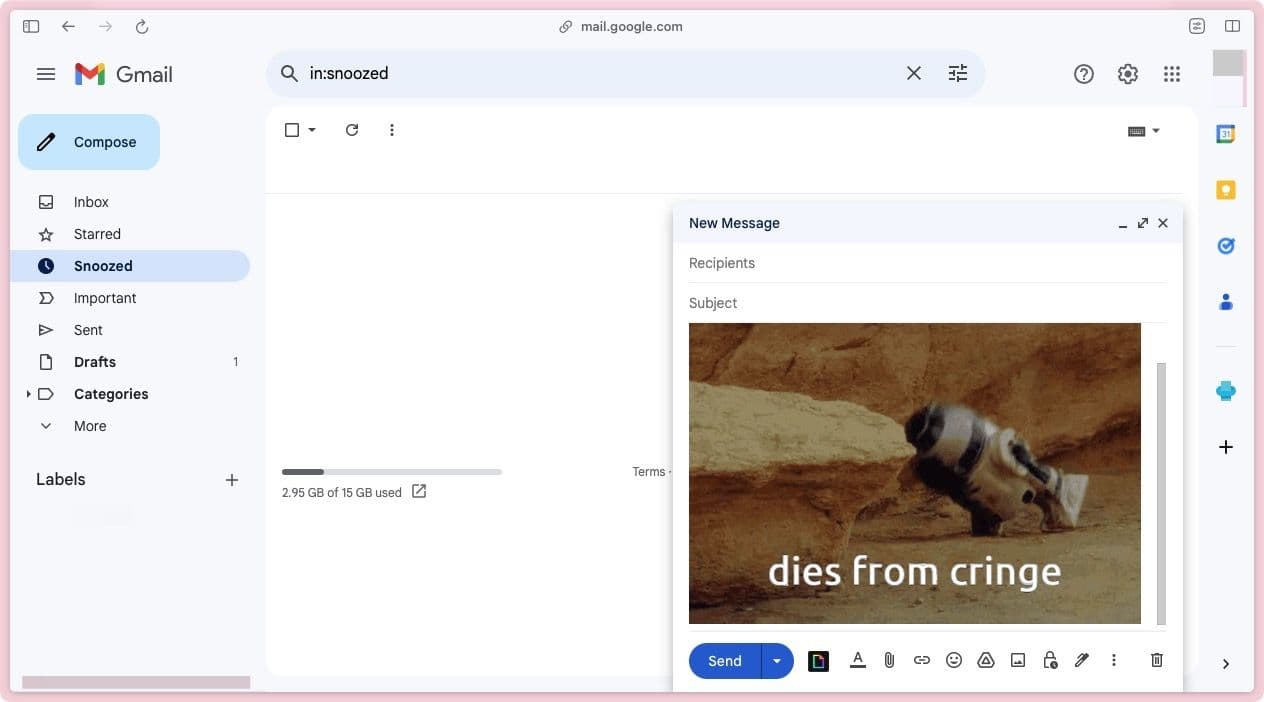Attach a file using the paperclip icon
Viewport: 1264px width, 702px height.
[x=889, y=660]
